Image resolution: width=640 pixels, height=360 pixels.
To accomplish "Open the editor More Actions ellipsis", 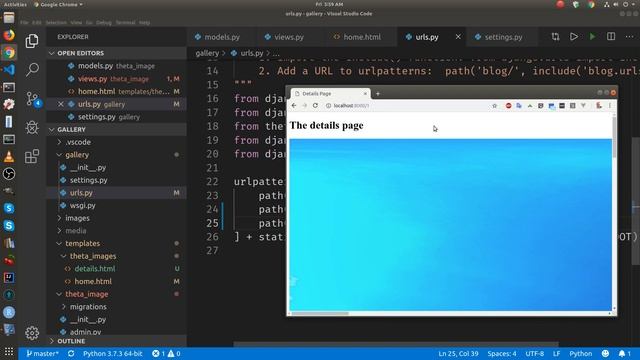I will tap(629, 37).
